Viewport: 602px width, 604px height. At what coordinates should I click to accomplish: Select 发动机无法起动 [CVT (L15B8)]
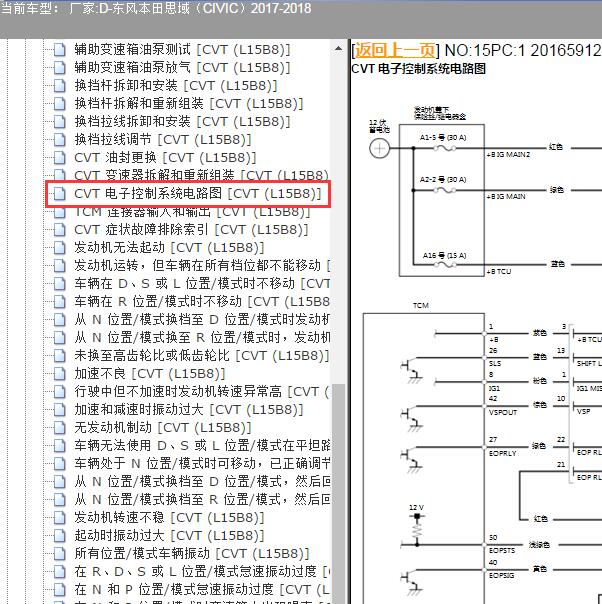169,247
